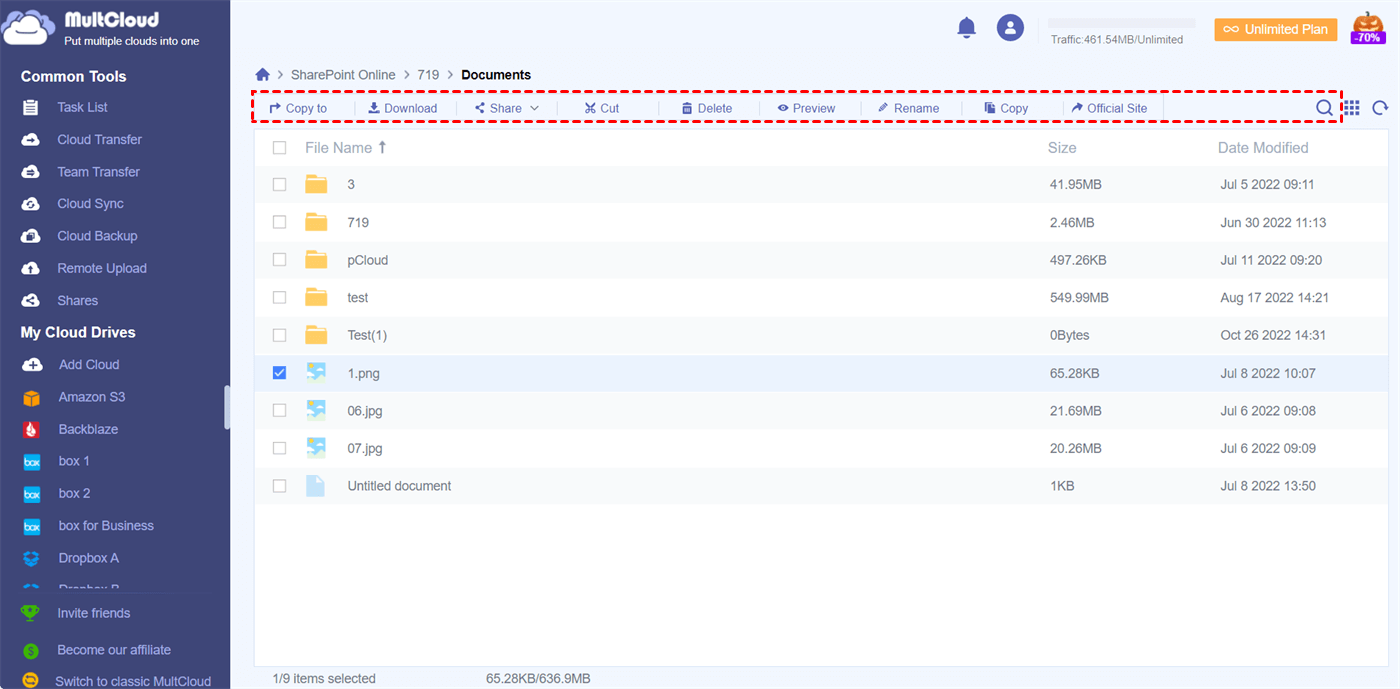Open Remote Upload tool

pos(101,268)
